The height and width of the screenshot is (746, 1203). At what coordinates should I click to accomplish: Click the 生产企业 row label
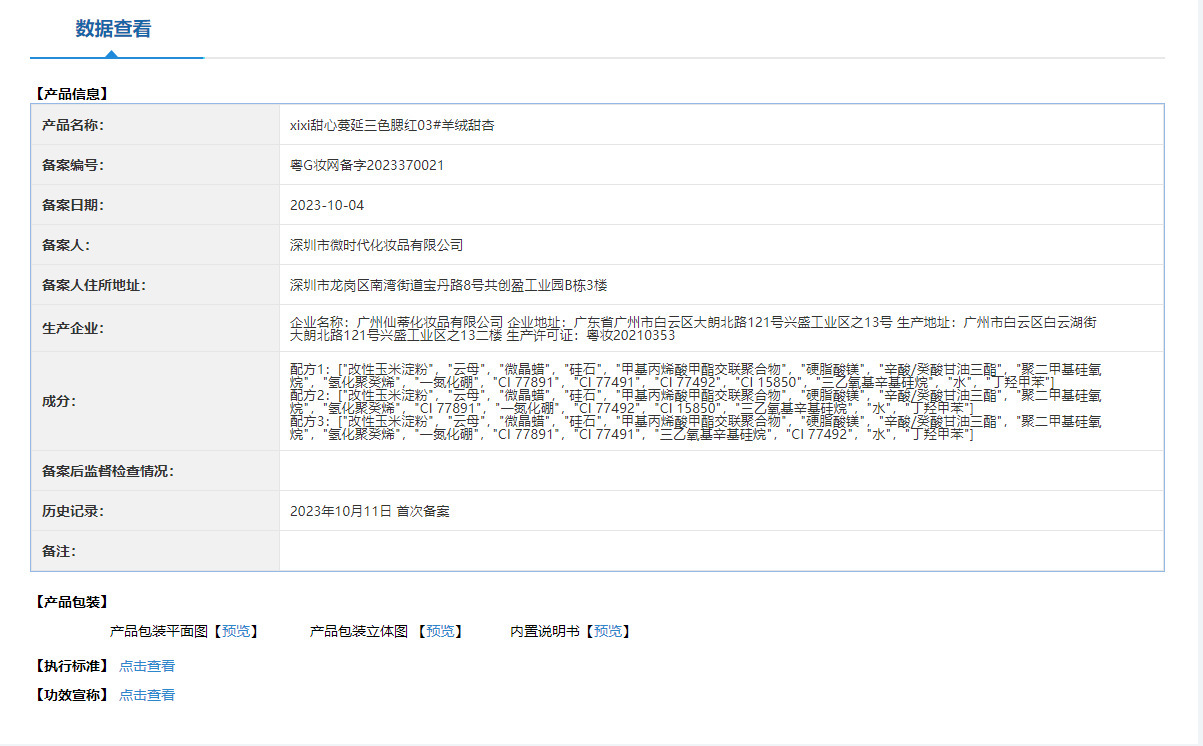pos(73,328)
